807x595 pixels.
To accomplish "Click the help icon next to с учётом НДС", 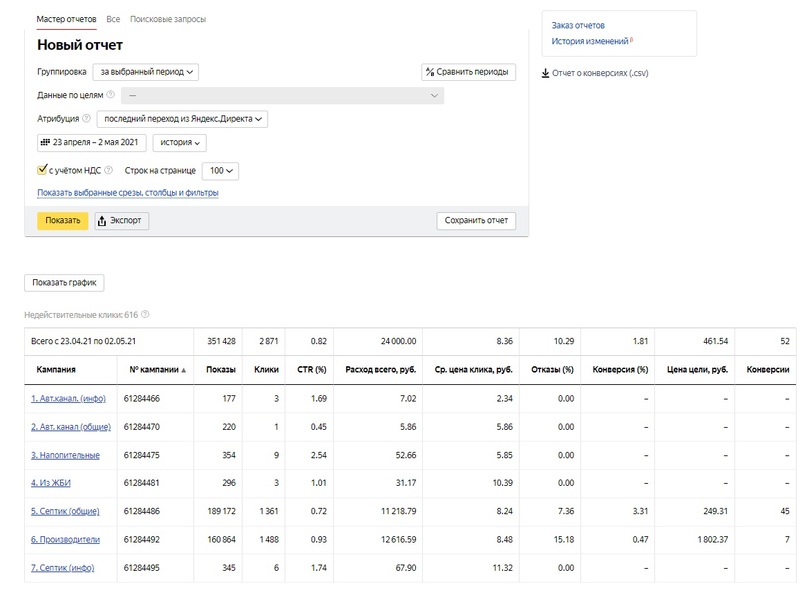I will 108,170.
